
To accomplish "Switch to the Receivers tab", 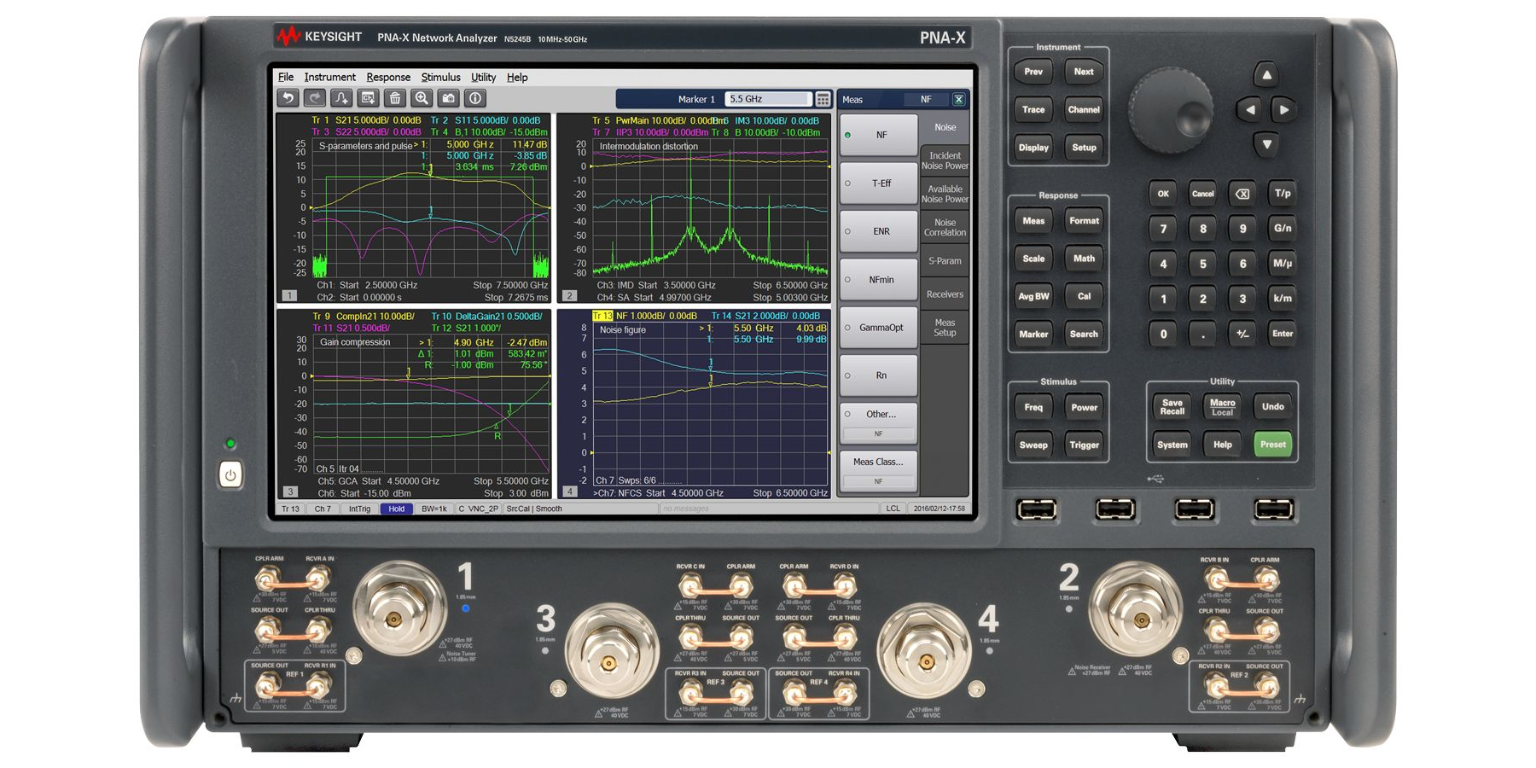I will pos(945,292).
